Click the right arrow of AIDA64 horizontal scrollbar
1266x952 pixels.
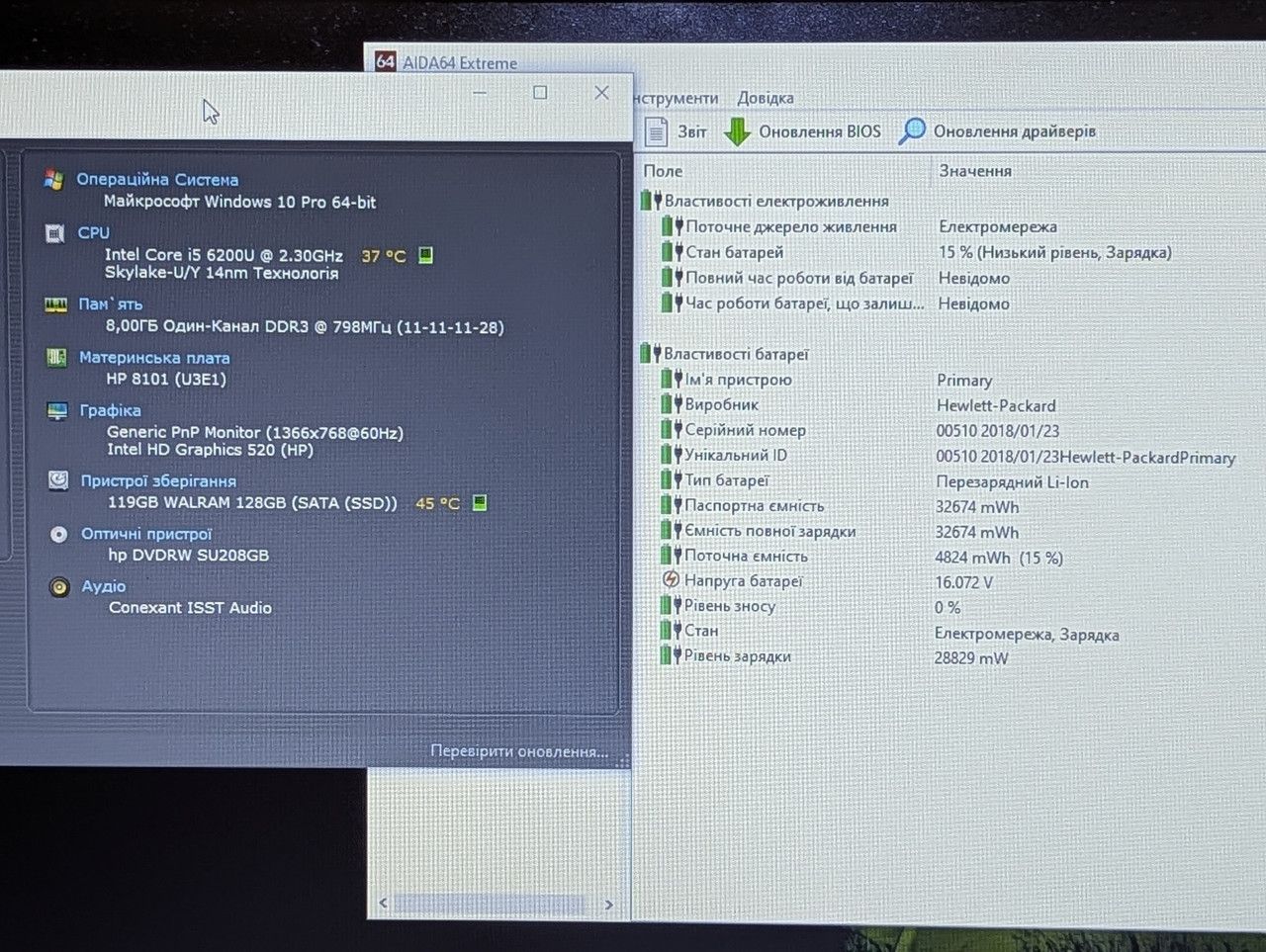coord(609,904)
